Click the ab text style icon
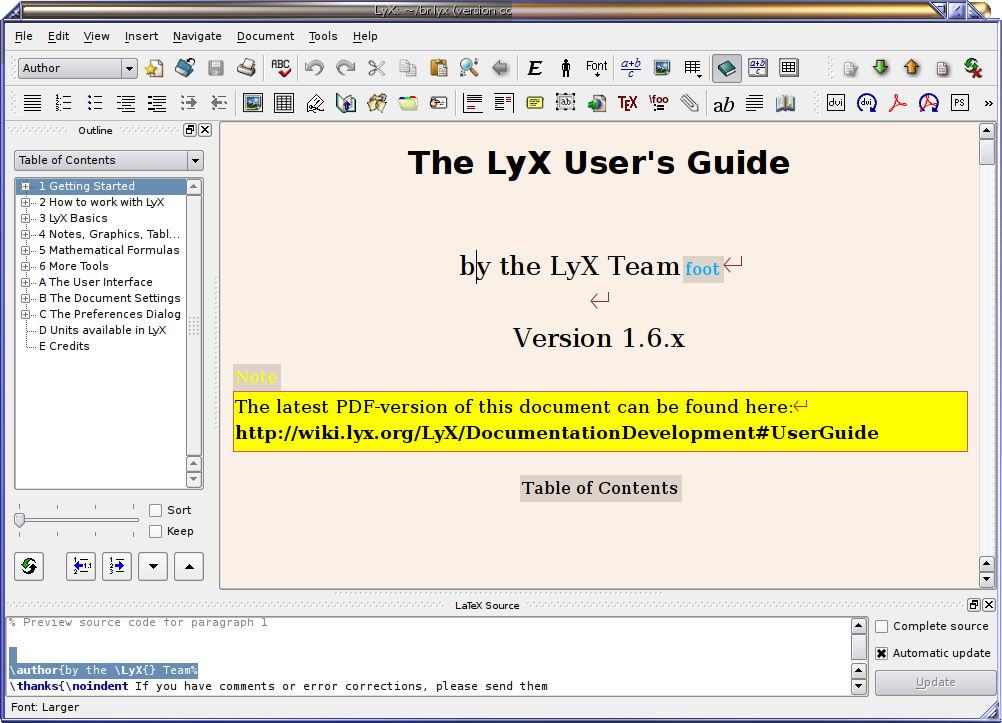The image size is (1002, 723). coord(723,104)
